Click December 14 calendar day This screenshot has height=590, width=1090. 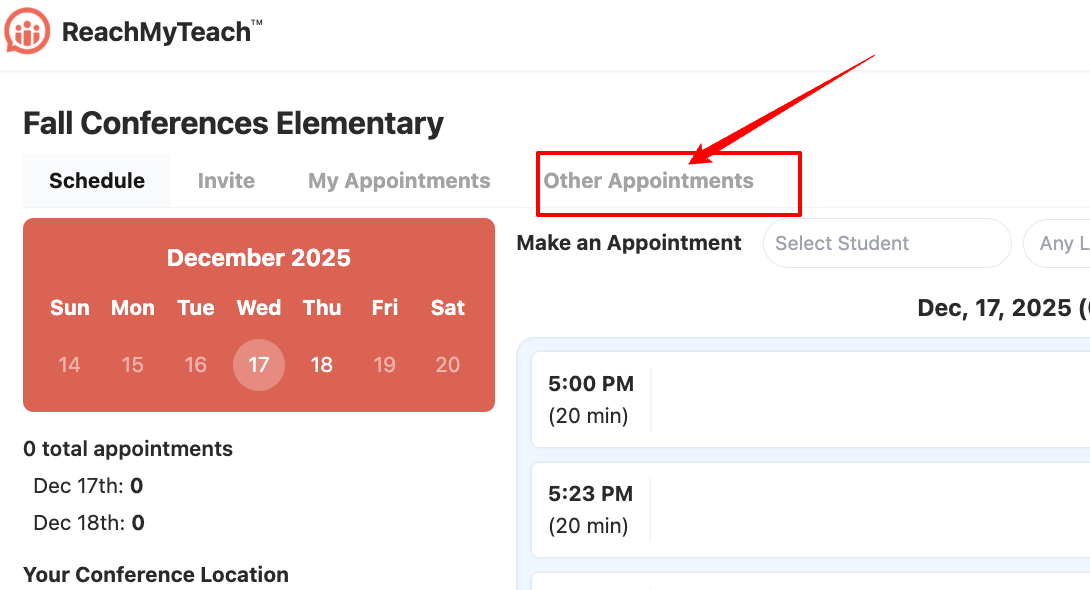pos(70,365)
